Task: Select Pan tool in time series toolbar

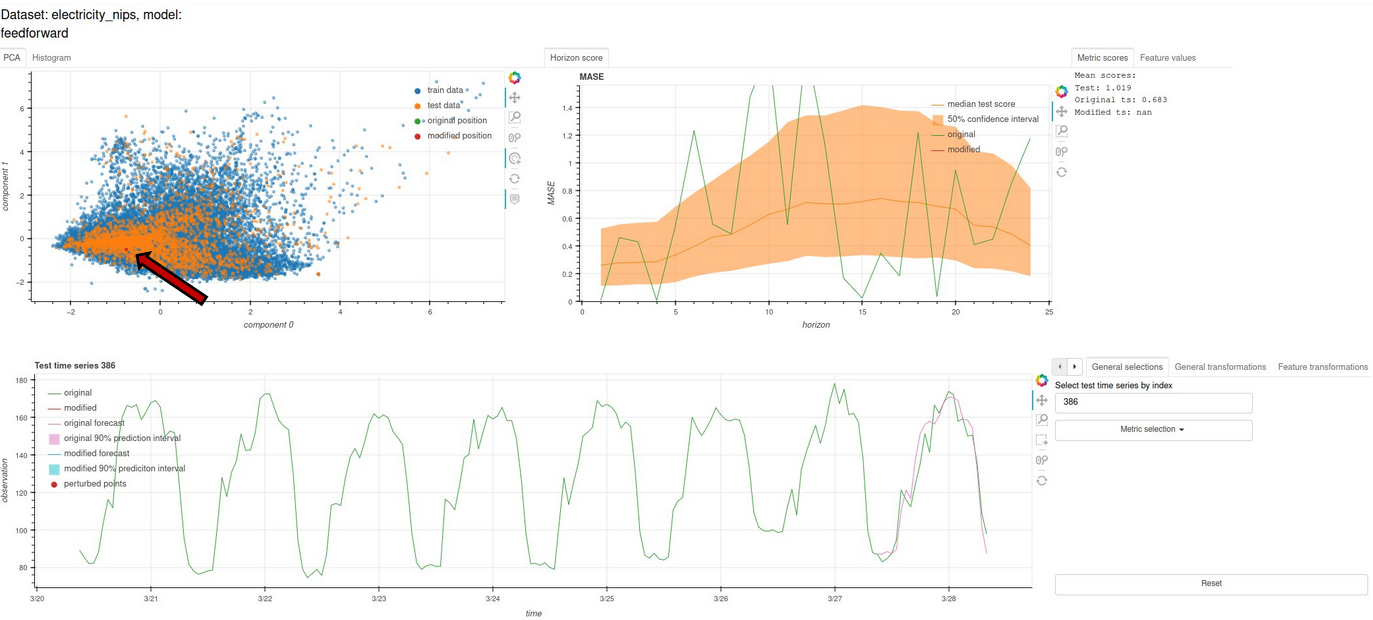Action: pos(1041,400)
